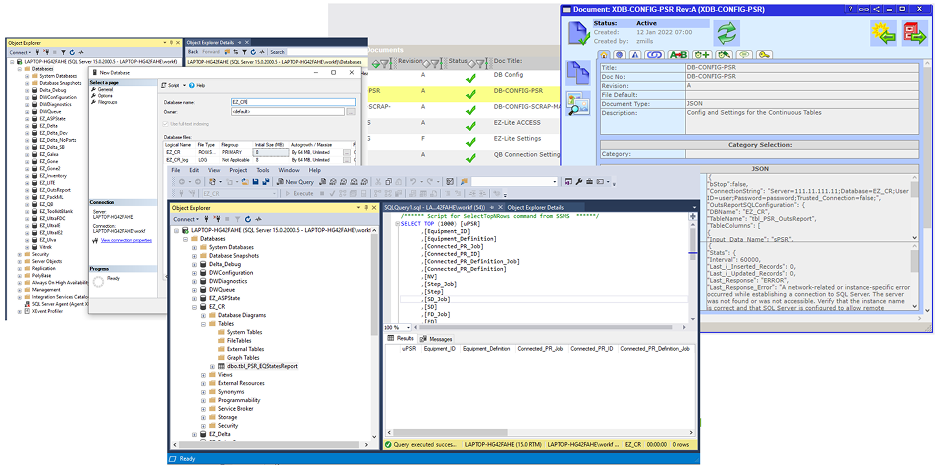Click Execute in the SQL editor toolbar

coord(299,194)
